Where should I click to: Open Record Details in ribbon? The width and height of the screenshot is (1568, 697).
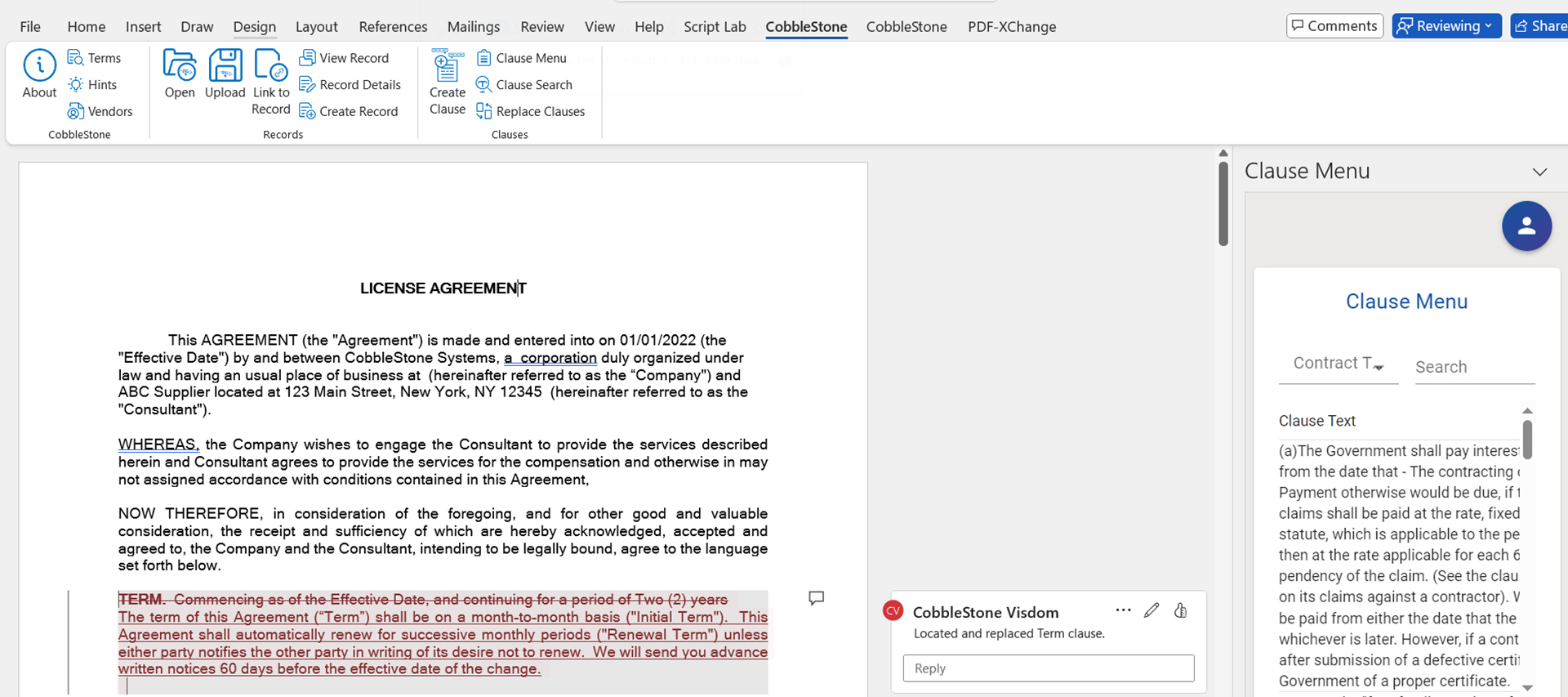350,85
